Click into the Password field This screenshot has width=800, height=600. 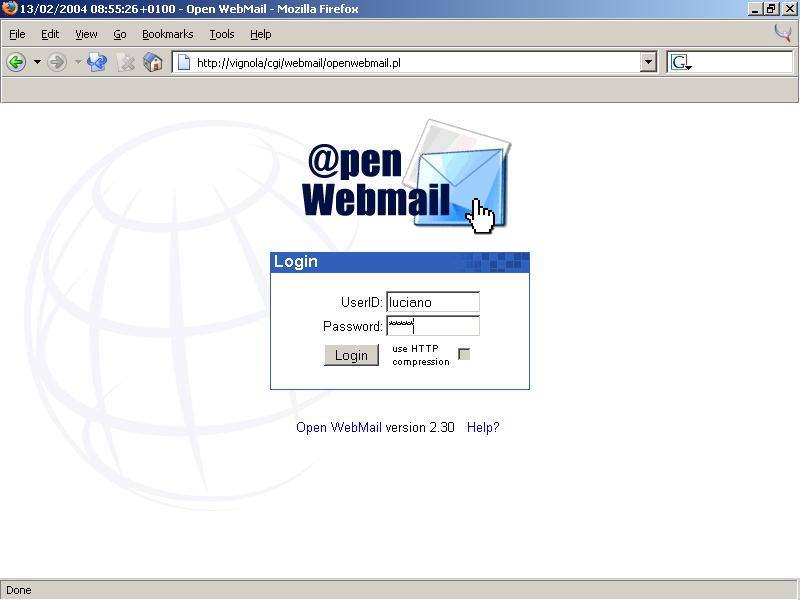tap(433, 326)
